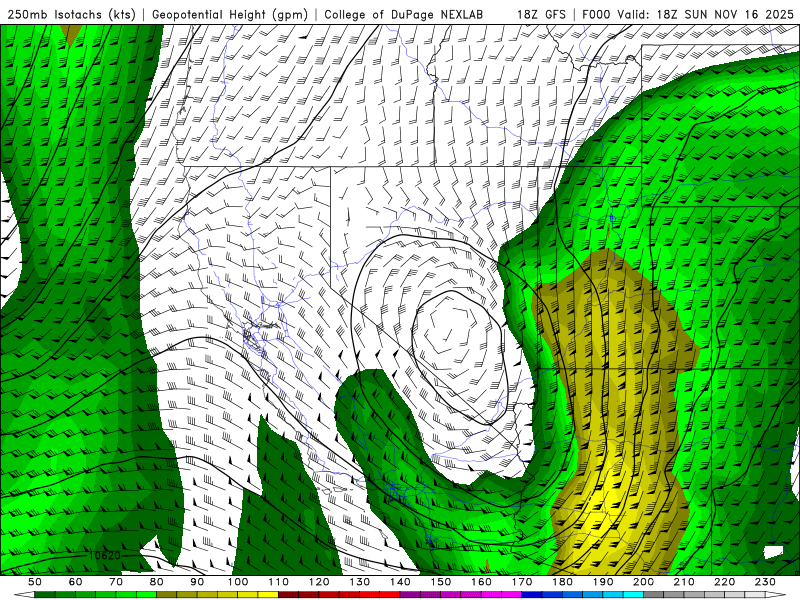Viewport: 800px width, 600px height.
Task: Select the dark maroon swatch starting at 110
Action: pyautogui.click(x=288, y=594)
